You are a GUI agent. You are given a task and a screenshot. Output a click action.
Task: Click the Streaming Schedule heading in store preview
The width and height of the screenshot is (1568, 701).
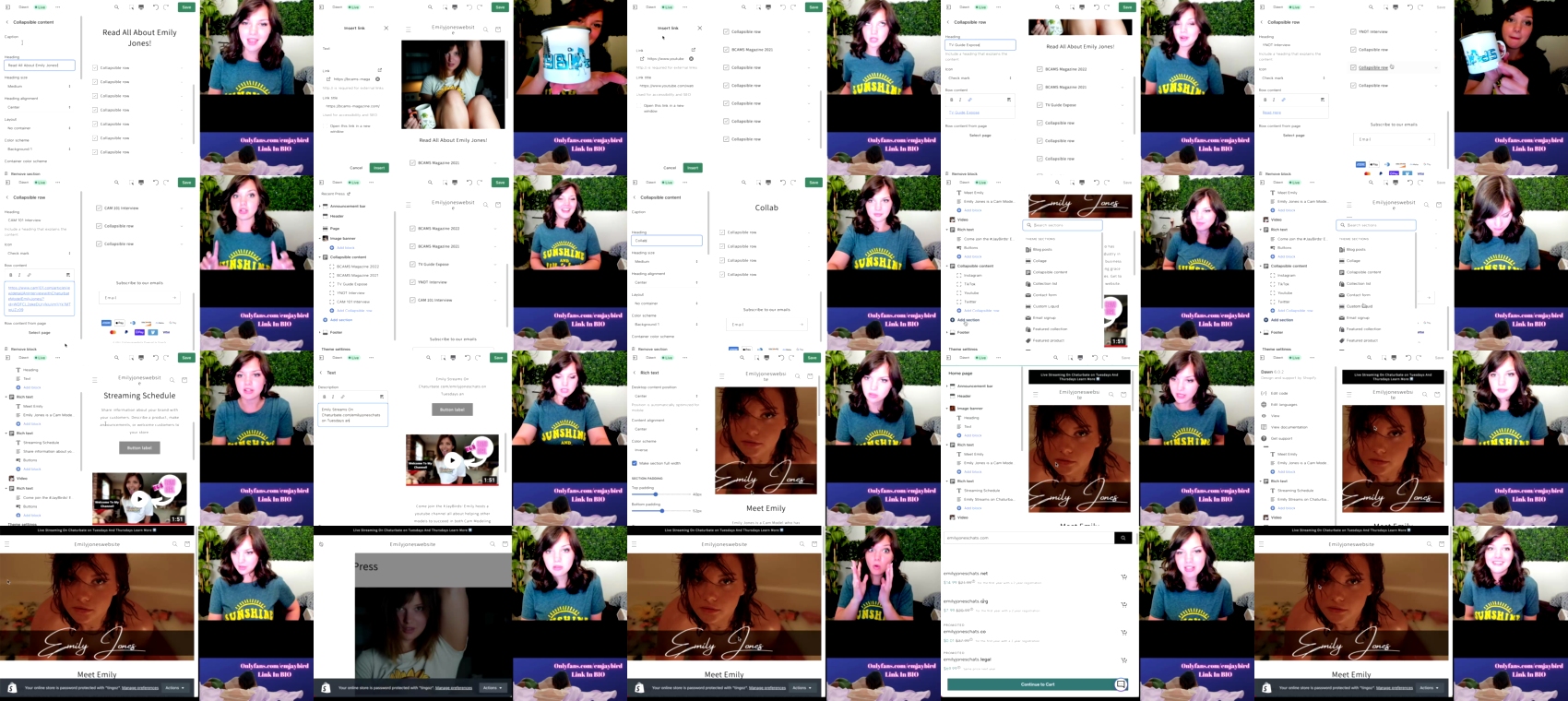click(x=139, y=396)
